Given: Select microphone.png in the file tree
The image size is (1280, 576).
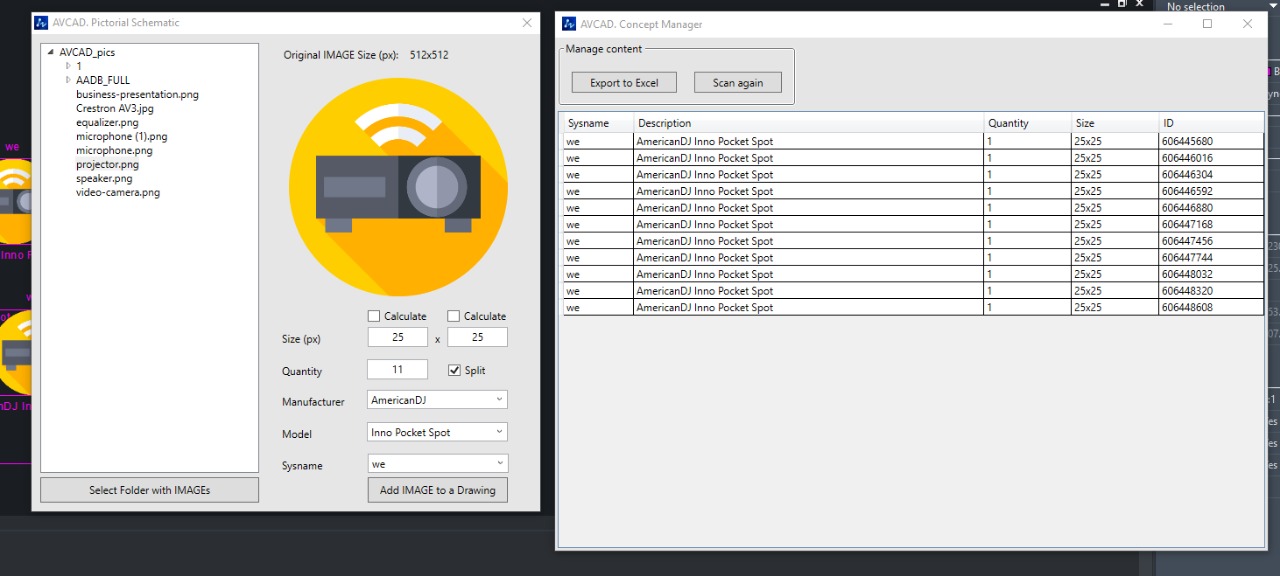Looking at the screenshot, I should (x=114, y=150).
